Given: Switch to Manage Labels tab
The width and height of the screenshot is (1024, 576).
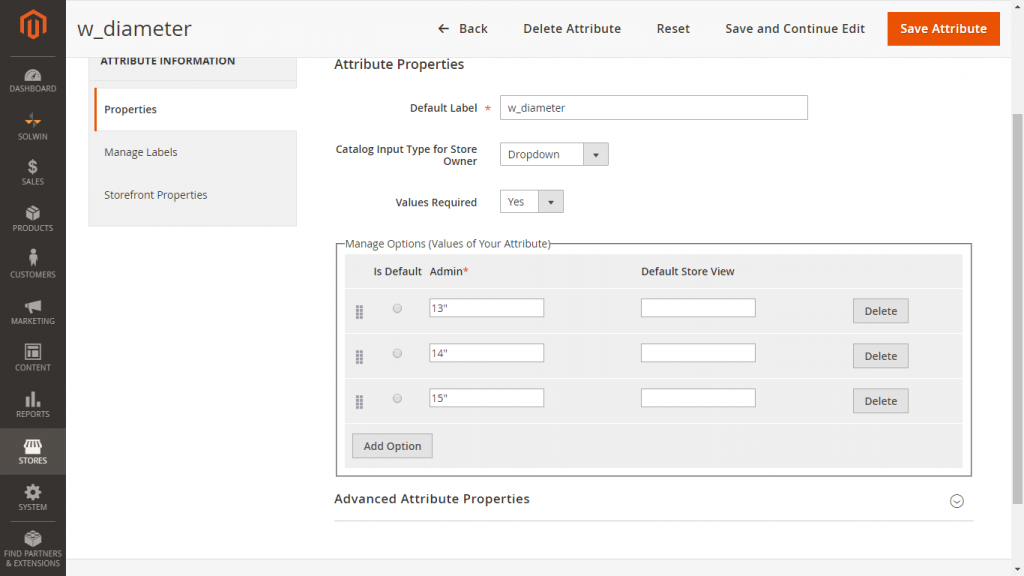Looking at the screenshot, I should 141,152.
